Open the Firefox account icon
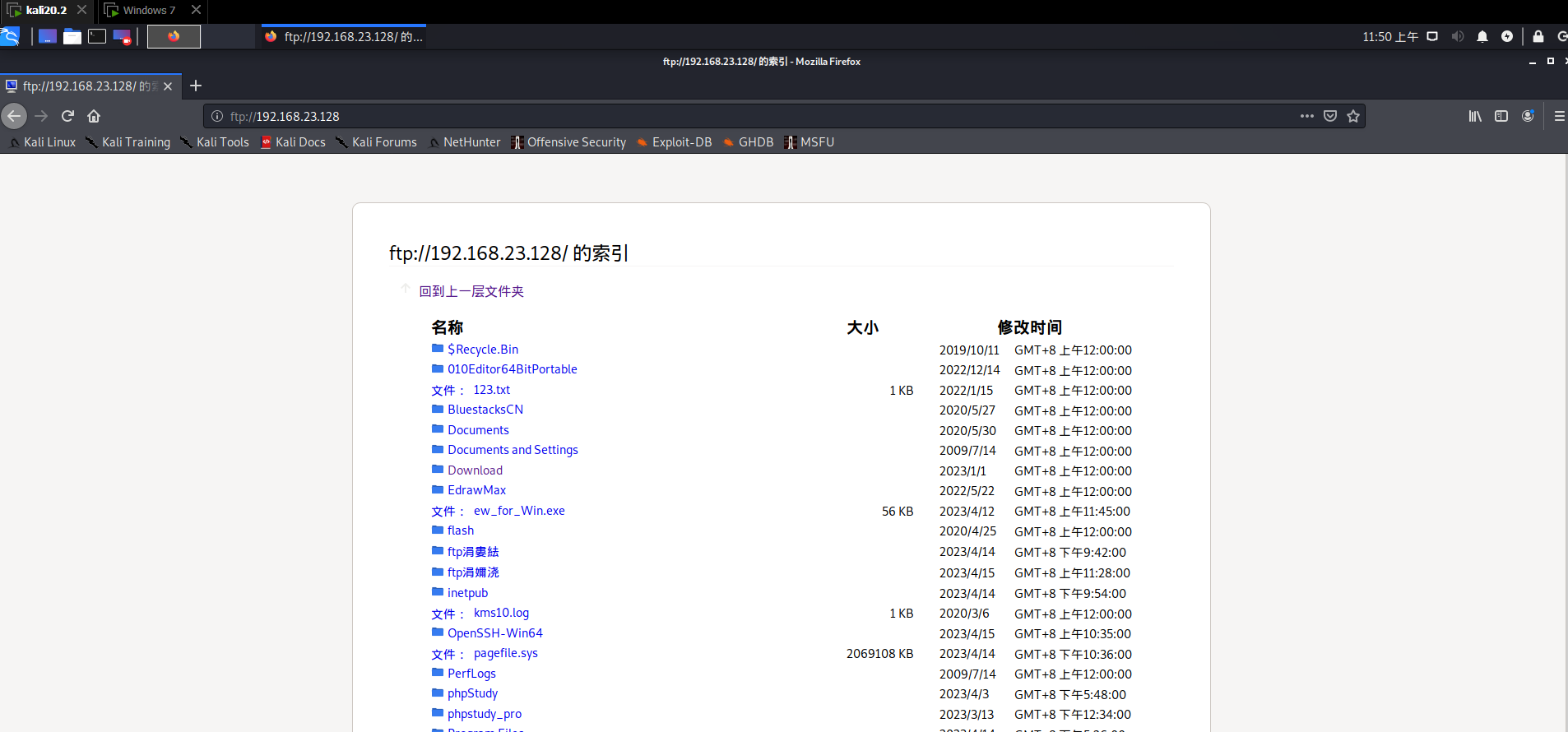This screenshot has width=1568, height=732. pyautogui.click(x=1528, y=116)
